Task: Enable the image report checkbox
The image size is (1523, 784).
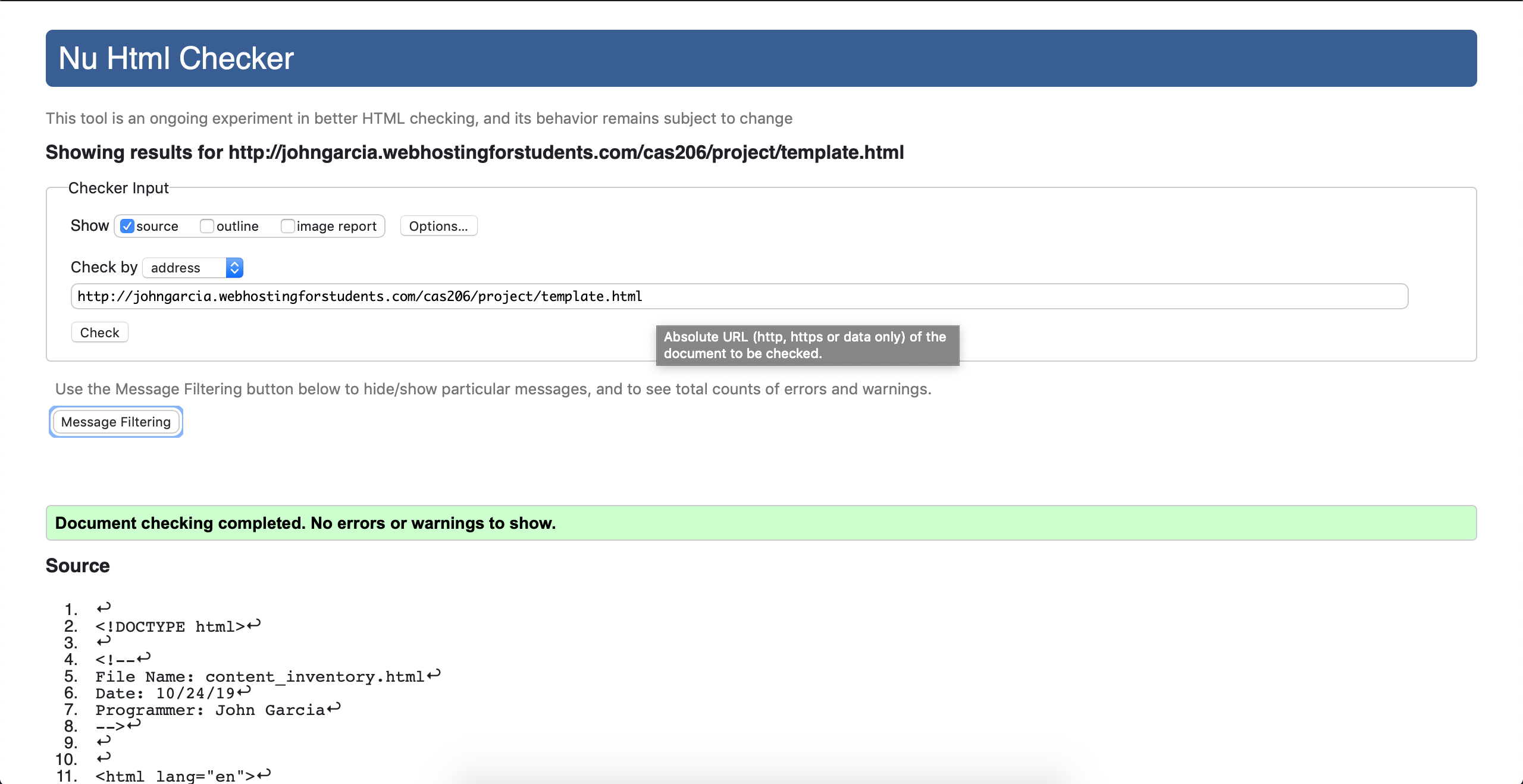Action: click(x=288, y=226)
